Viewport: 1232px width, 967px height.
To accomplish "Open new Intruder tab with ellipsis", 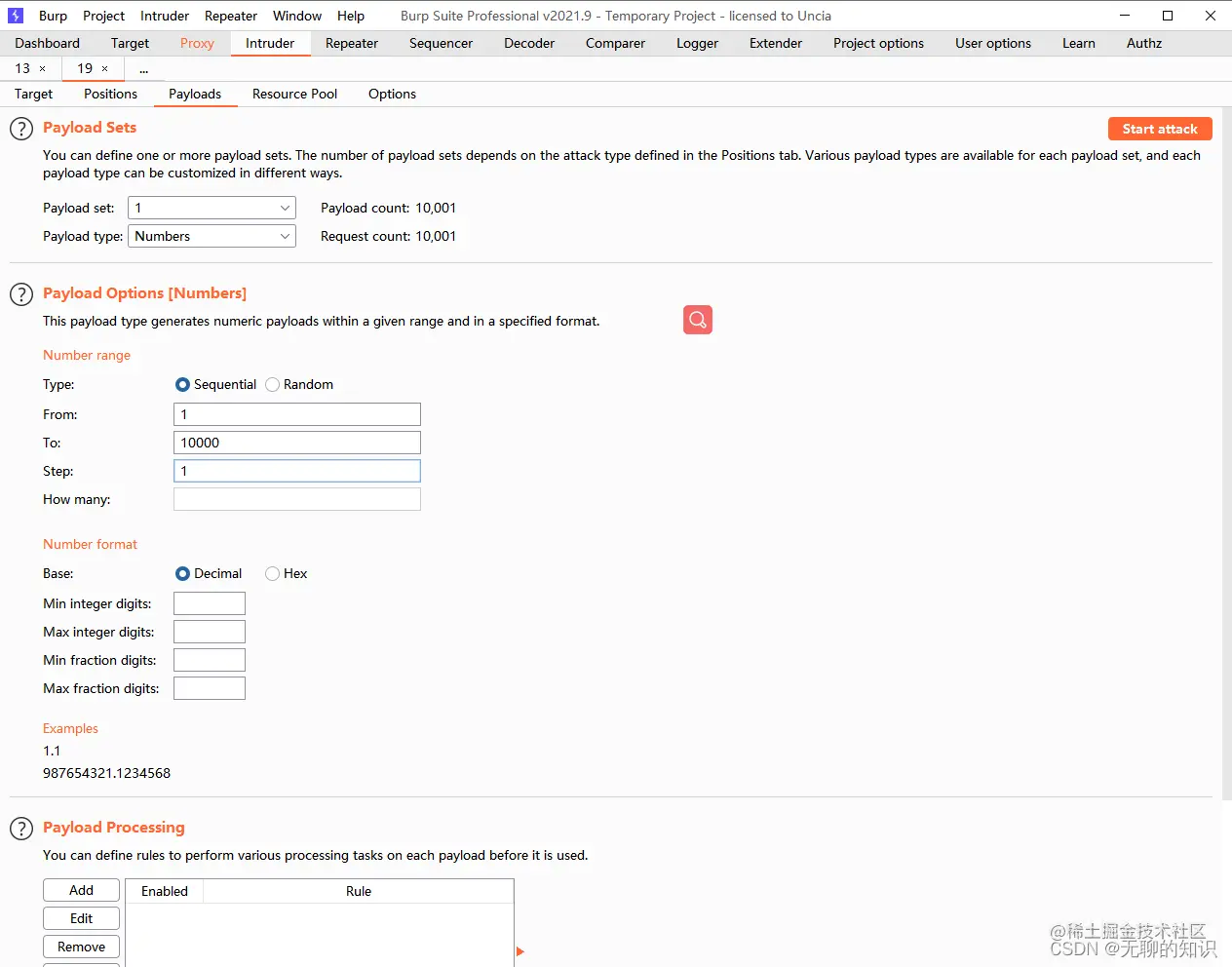I will pos(143,68).
